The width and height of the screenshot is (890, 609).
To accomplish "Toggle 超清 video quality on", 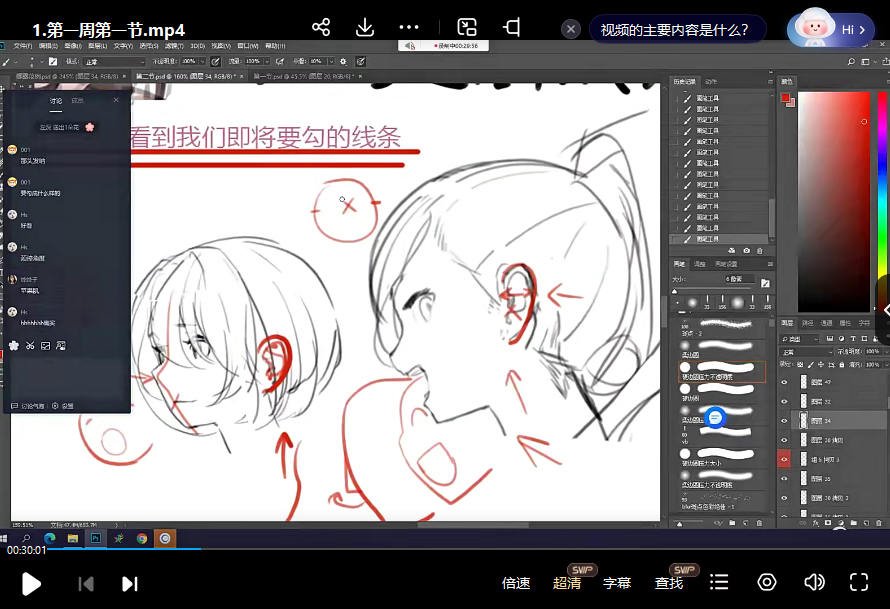I will pos(567,582).
